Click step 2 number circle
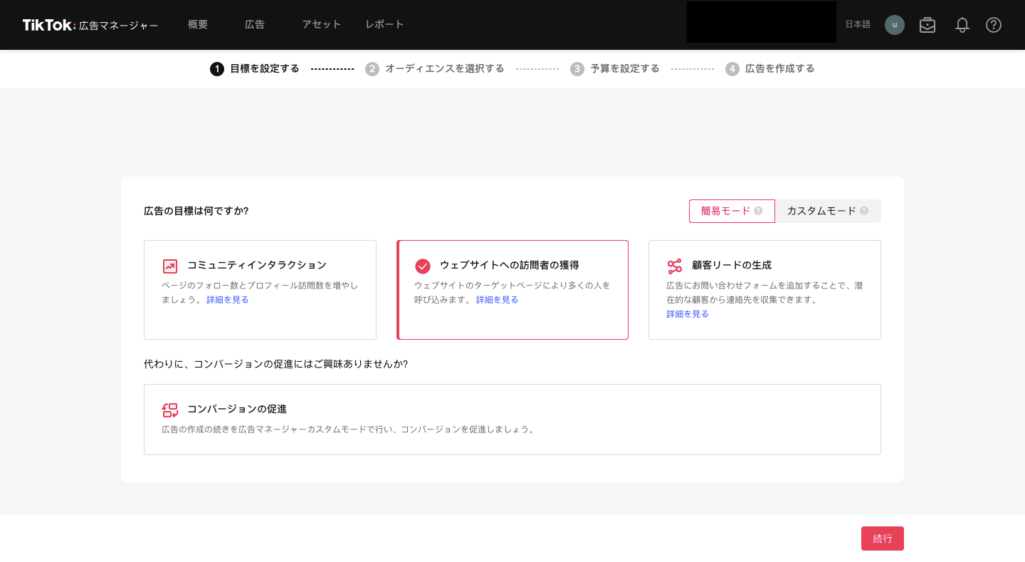Viewport: 1025px width, 562px height. coord(372,69)
